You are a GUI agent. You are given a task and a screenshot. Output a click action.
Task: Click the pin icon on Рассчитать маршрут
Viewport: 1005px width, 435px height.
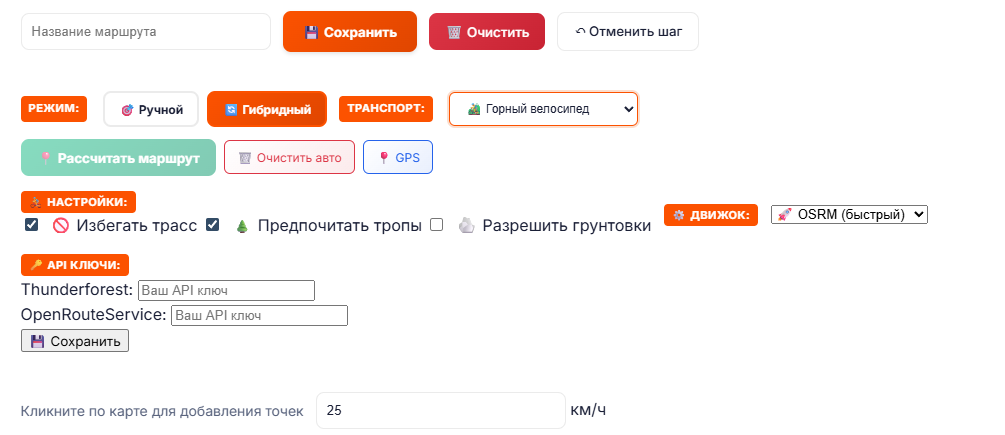45,158
